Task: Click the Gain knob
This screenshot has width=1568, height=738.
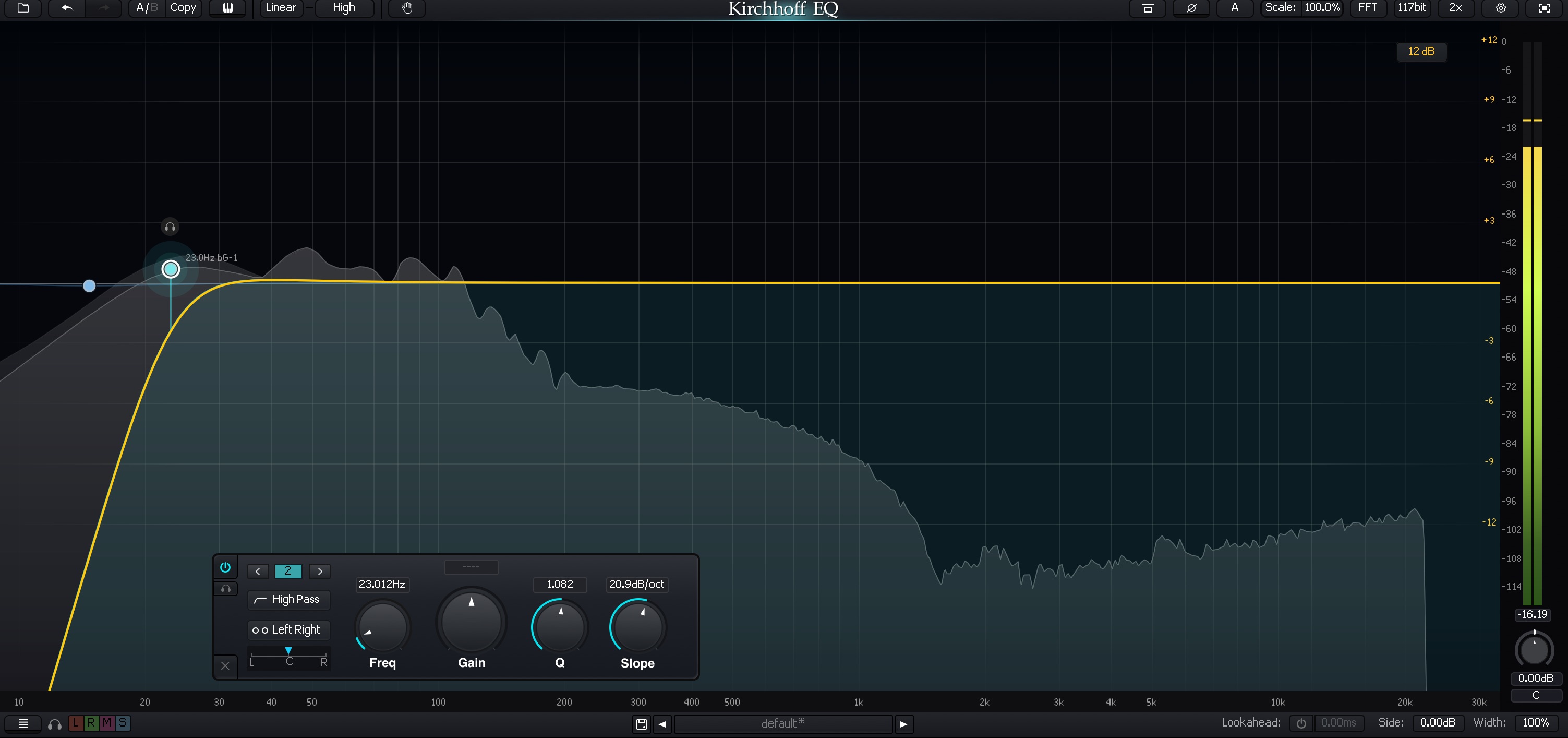Action: [471, 621]
